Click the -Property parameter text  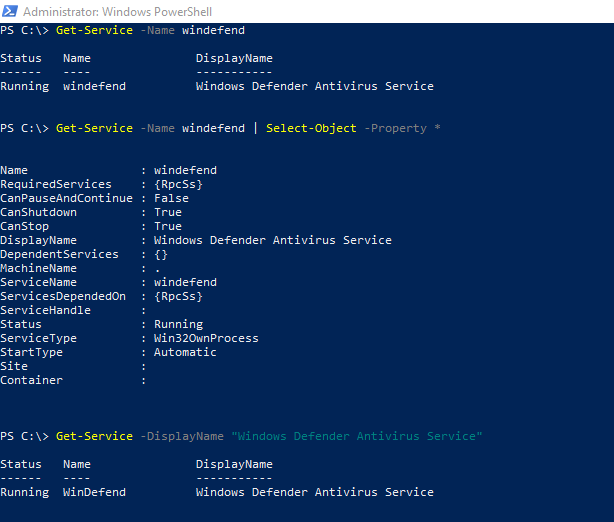click(x=396, y=128)
